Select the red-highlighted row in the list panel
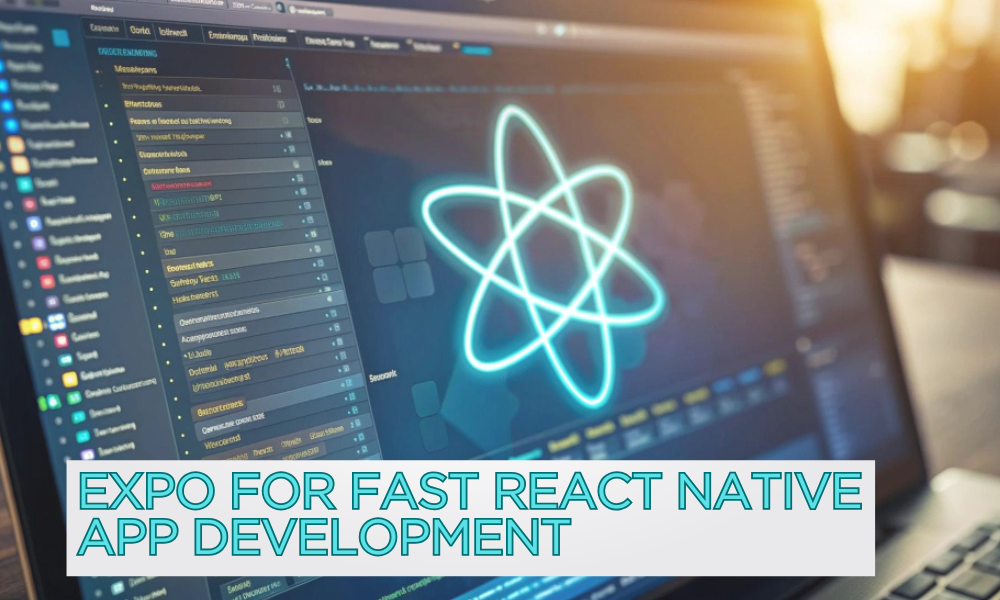 tap(182, 185)
